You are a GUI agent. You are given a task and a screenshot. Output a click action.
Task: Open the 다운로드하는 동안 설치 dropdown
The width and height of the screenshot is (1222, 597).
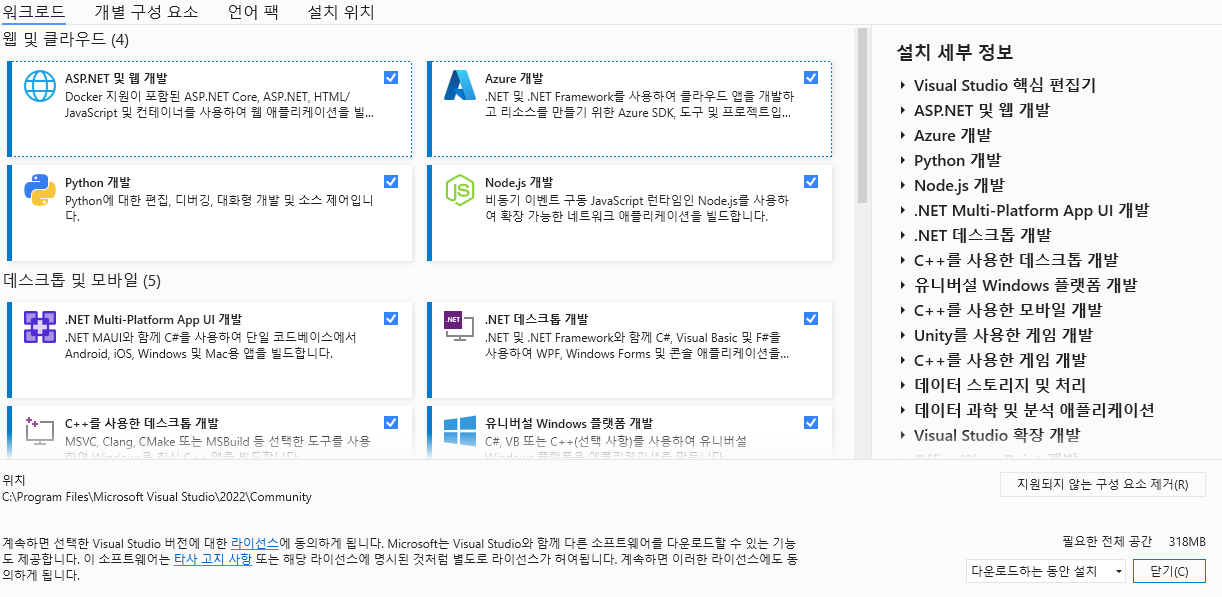pyautogui.click(x=1046, y=571)
